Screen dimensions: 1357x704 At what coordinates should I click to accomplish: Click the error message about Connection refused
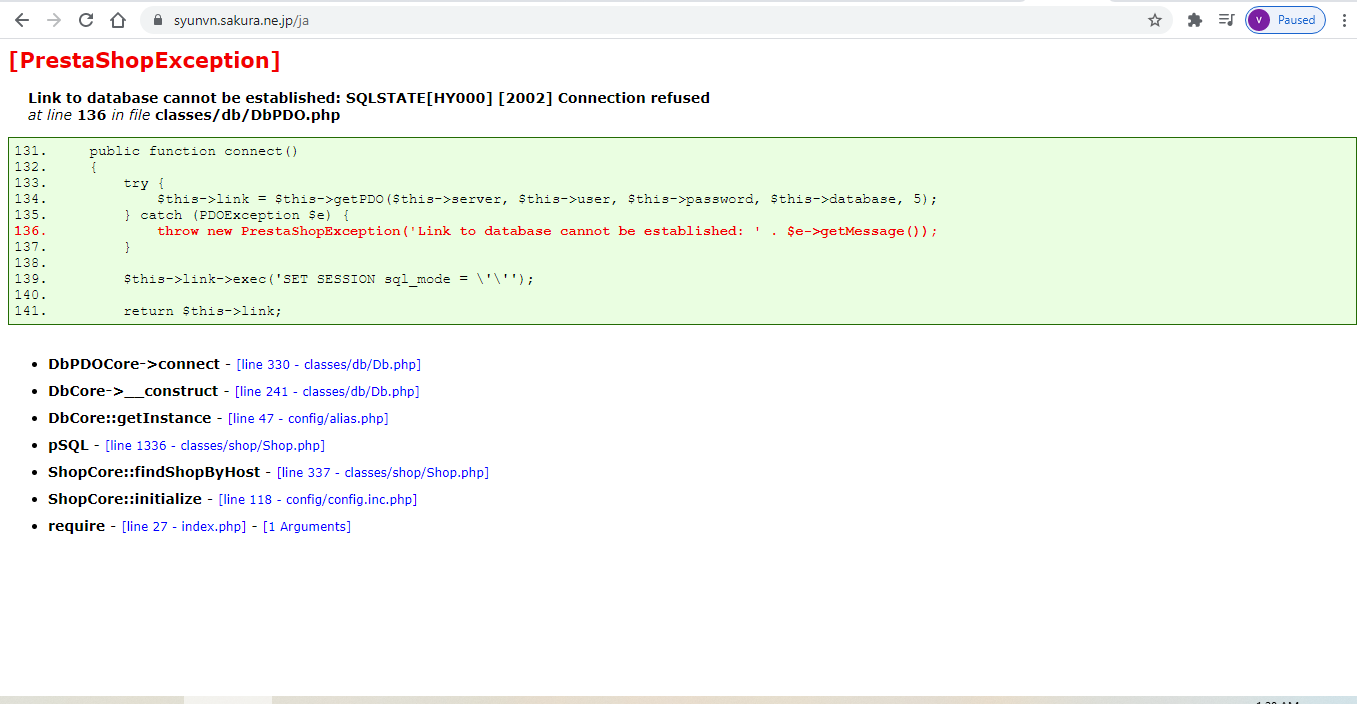coord(369,98)
